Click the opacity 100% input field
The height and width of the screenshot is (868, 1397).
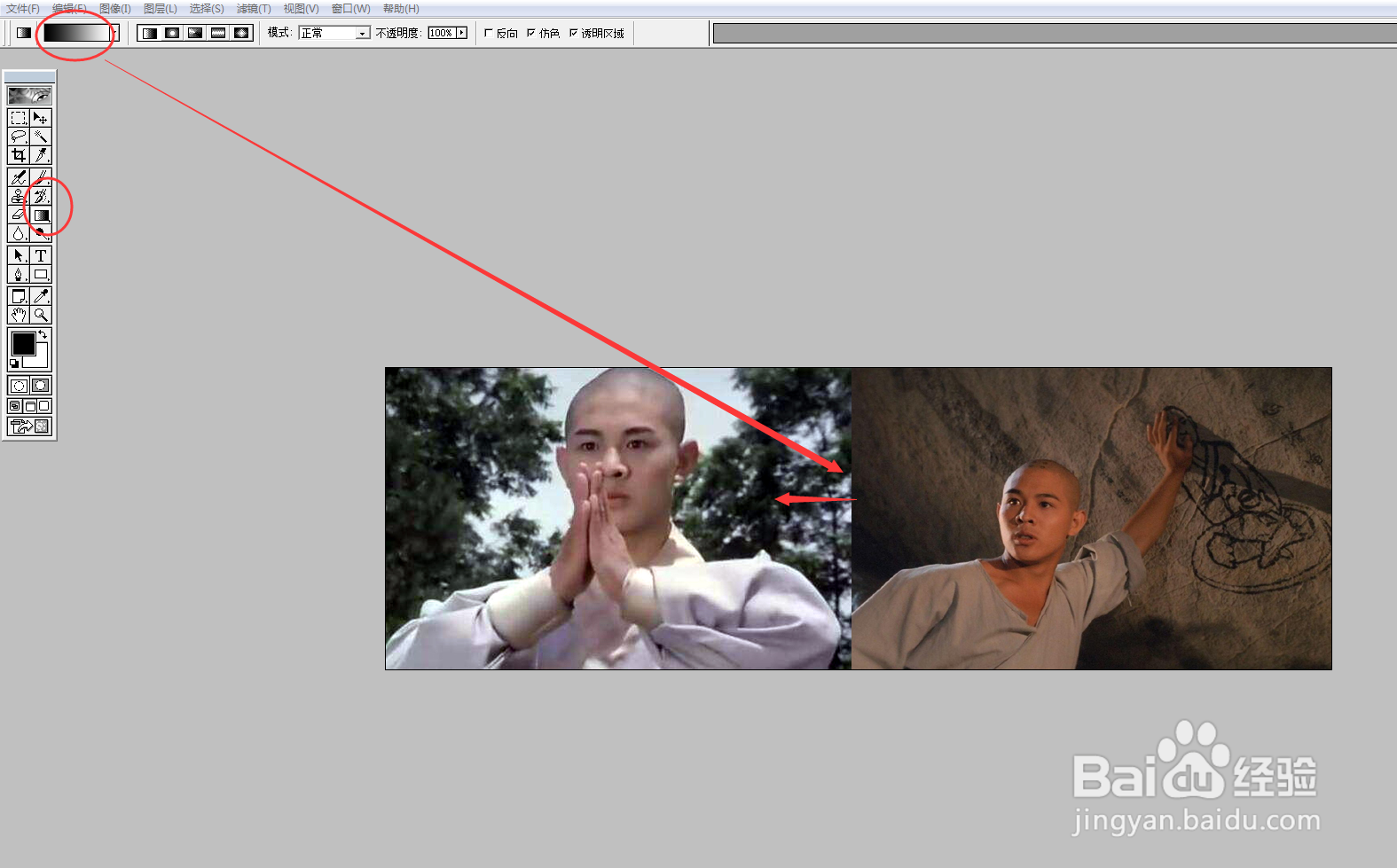point(441,33)
